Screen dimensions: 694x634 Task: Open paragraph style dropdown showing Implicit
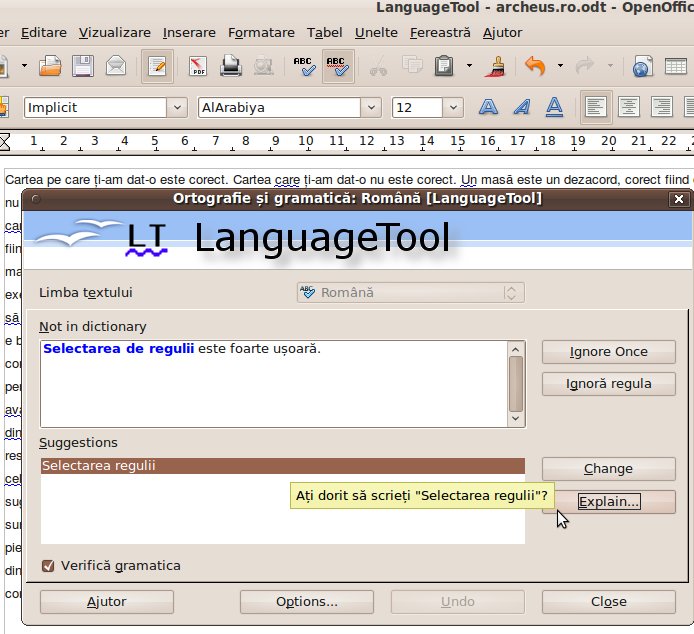point(177,107)
